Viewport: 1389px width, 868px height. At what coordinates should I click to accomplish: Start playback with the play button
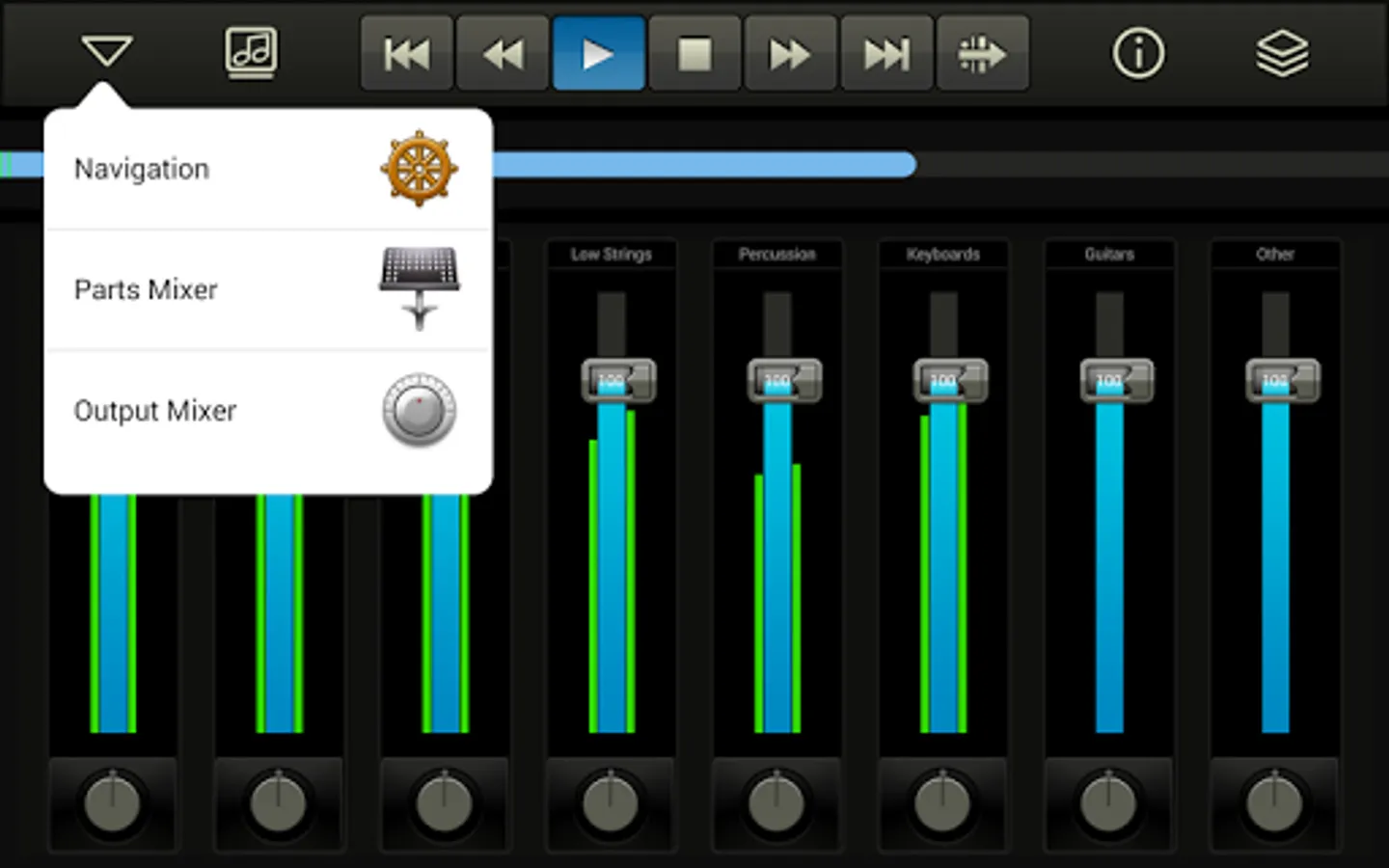(x=598, y=53)
